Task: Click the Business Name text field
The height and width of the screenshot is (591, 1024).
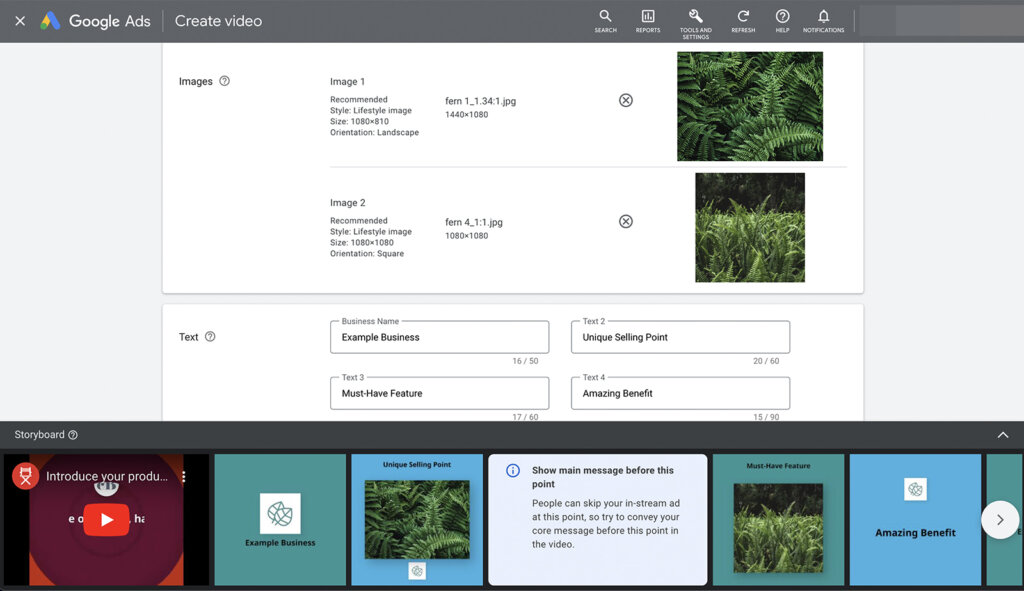Action: (439, 338)
